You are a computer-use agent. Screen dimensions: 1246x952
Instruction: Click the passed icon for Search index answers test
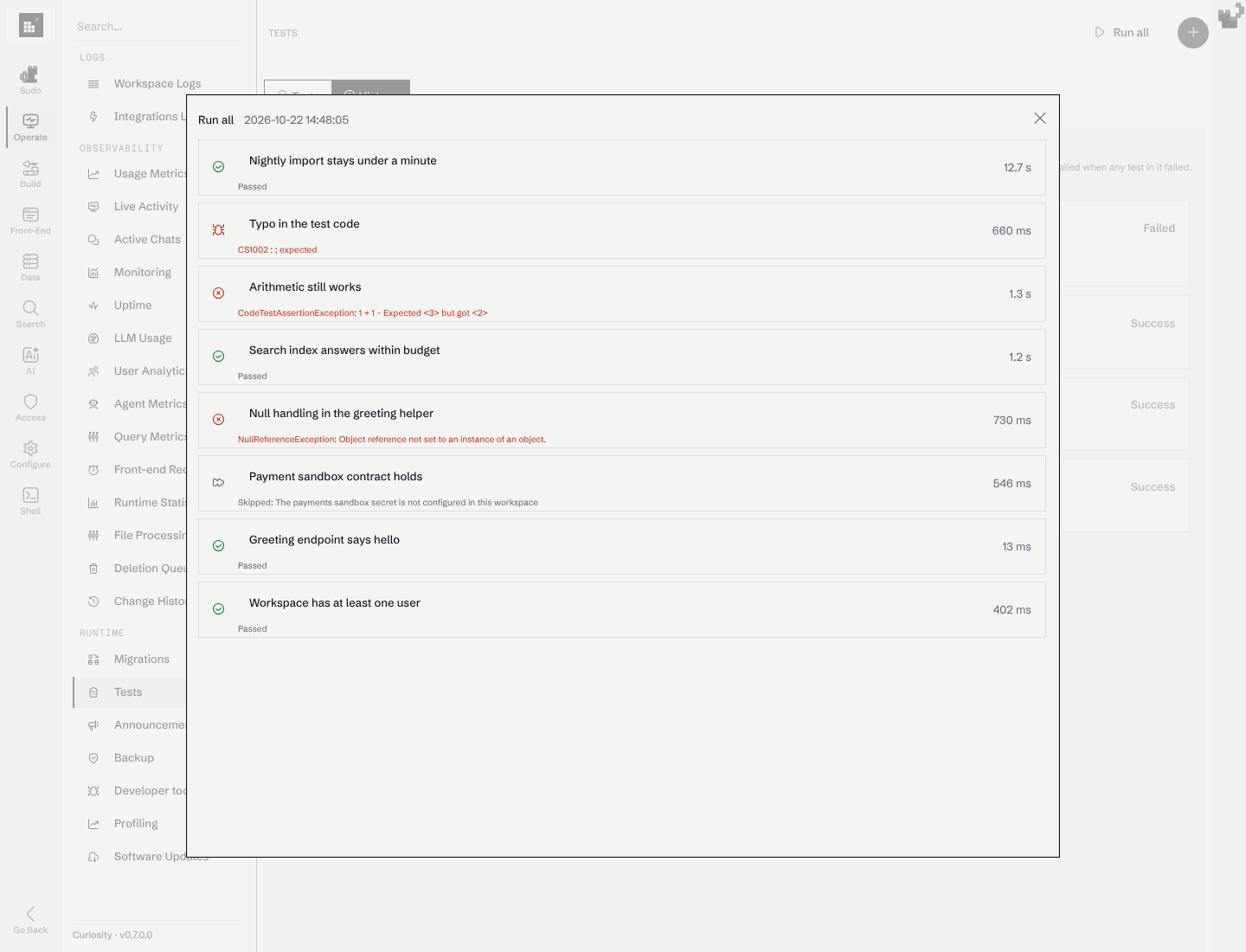tap(219, 357)
